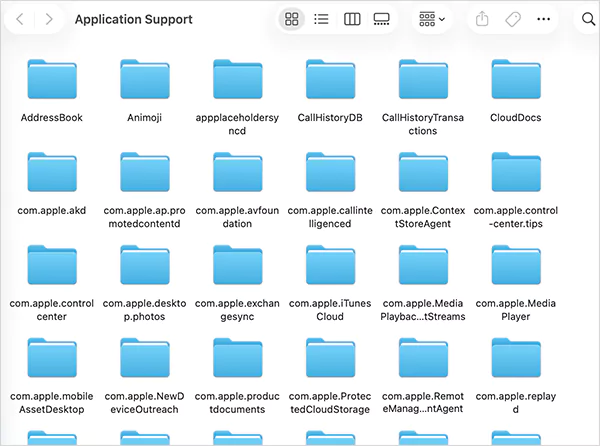Open the group-by dropdown

tap(432, 19)
